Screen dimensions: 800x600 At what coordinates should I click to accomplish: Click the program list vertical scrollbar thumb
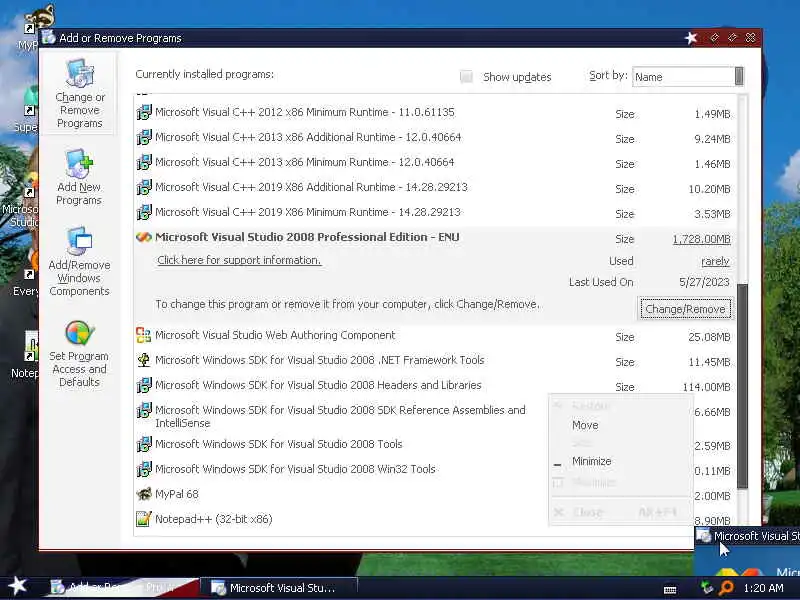[x=742, y=386]
